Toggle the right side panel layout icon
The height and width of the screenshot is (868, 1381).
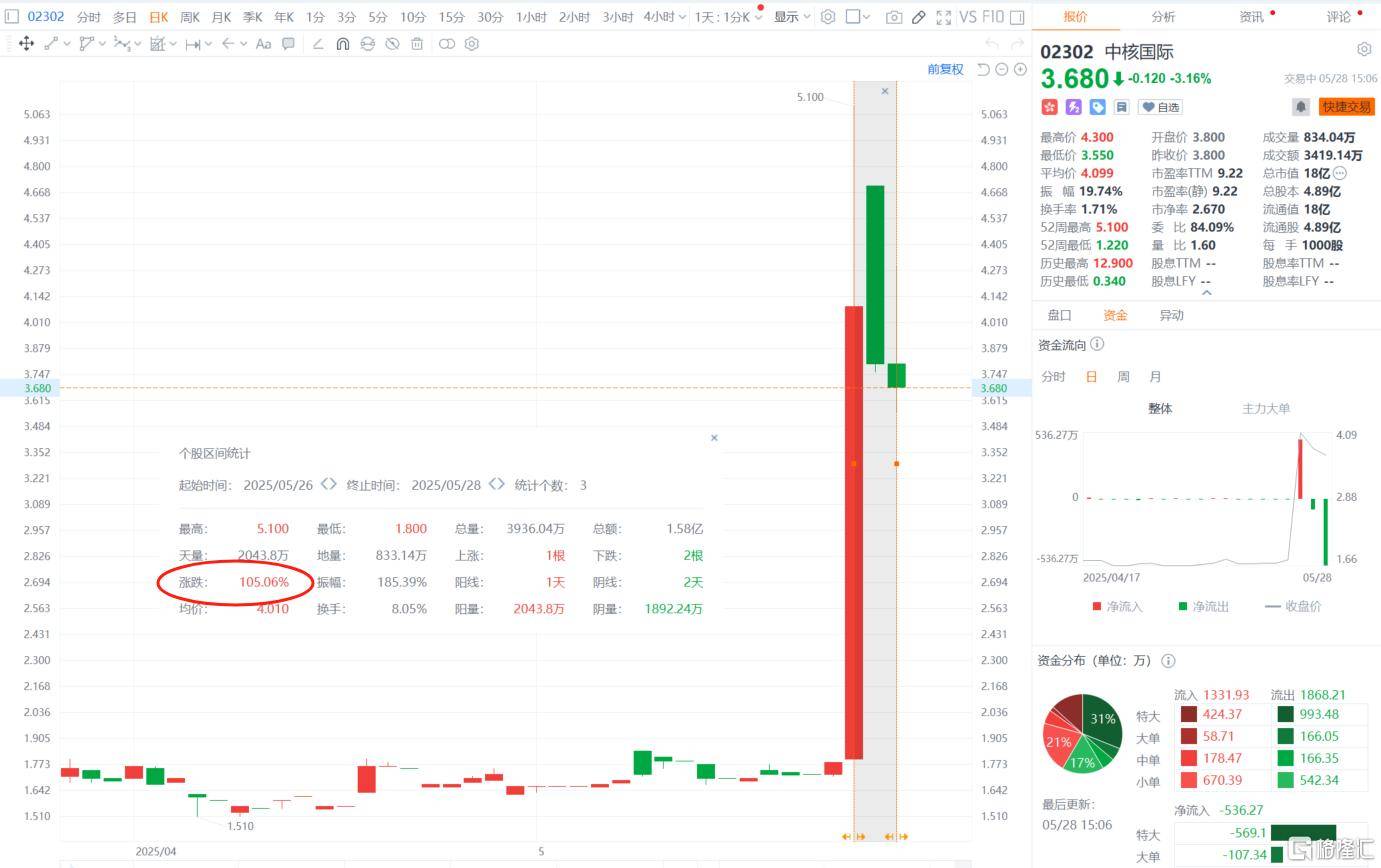pyautogui.click(x=1017, y=17)
